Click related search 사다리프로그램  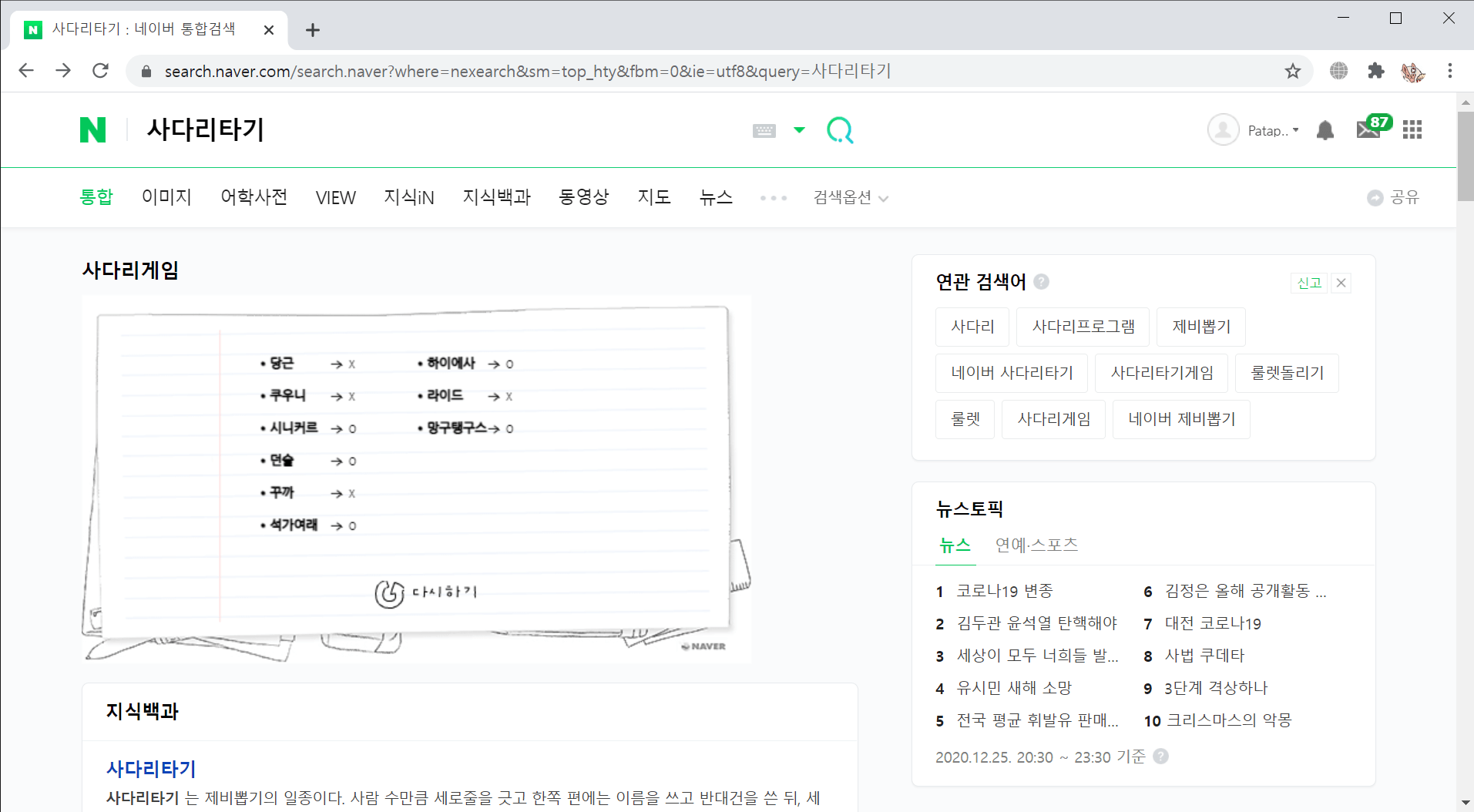(1083, 327)
